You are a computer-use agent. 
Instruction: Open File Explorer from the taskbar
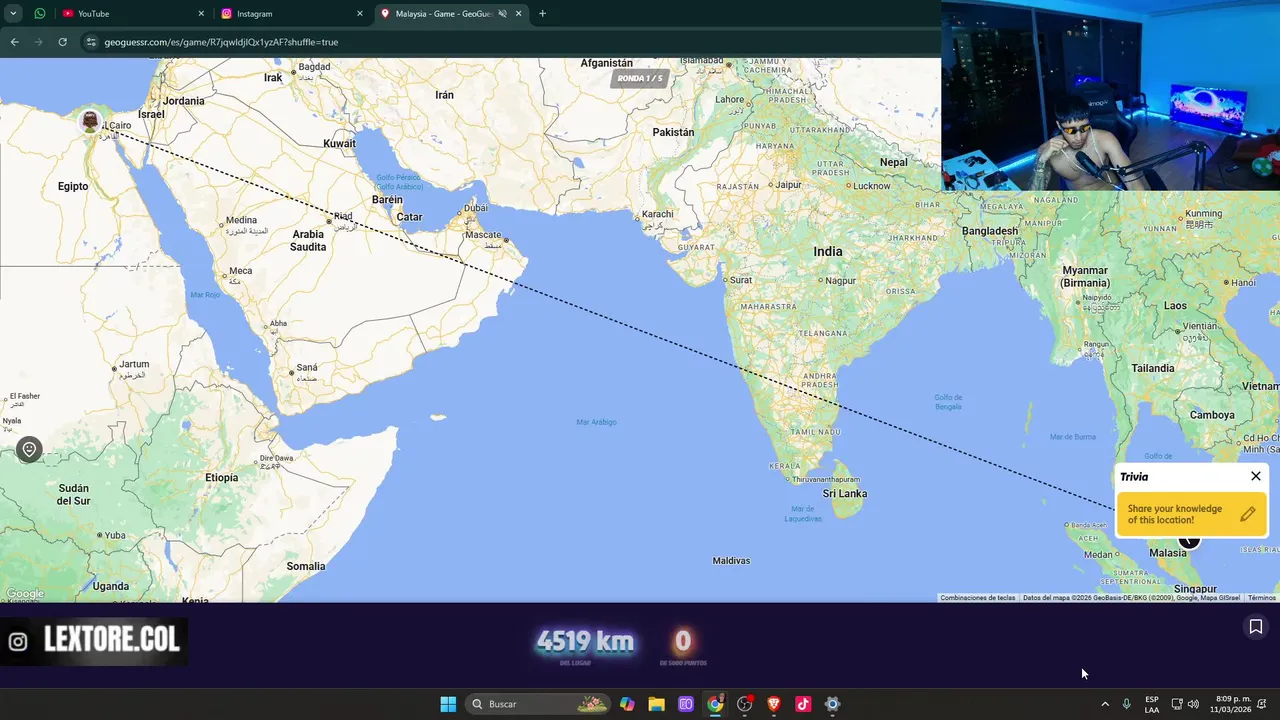point(656,704)
